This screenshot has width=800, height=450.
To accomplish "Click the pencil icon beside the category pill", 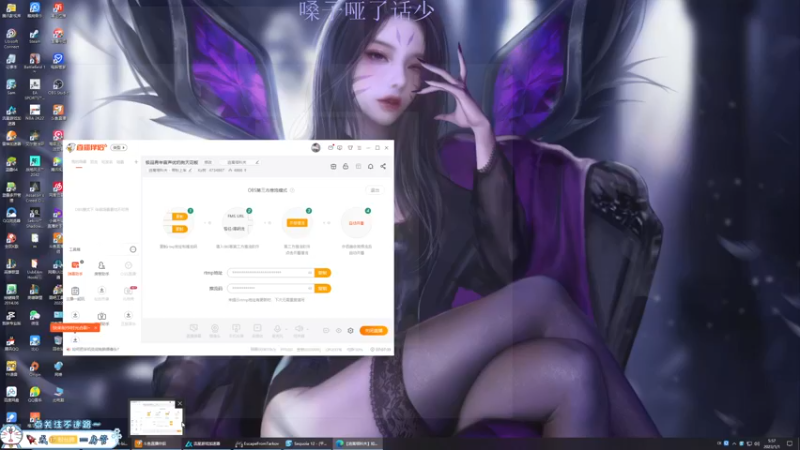I will pyautogui.click(x=257, y=162).
